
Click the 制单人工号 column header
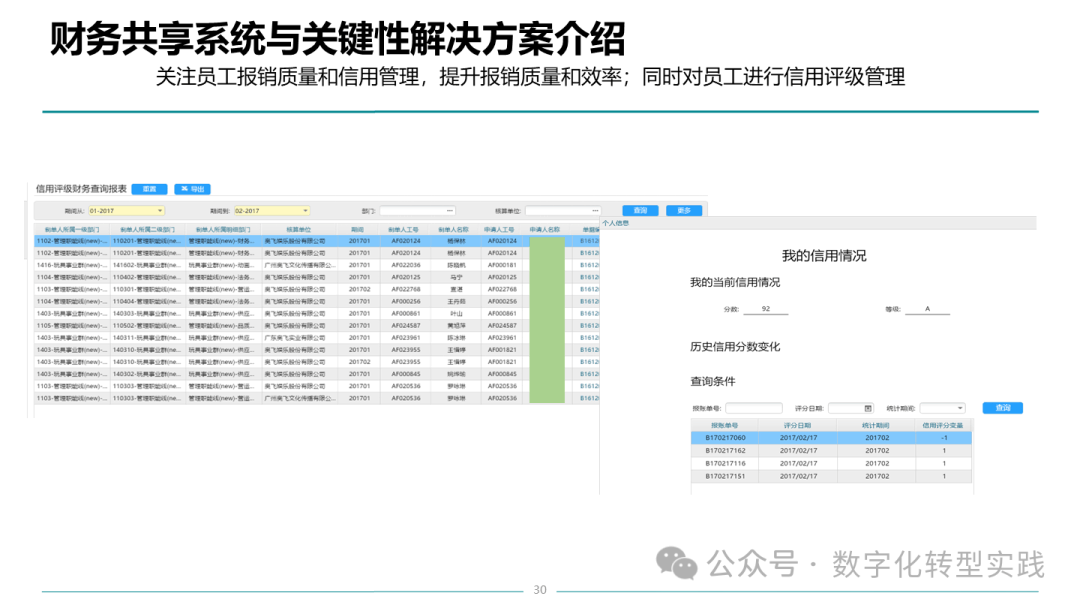[404, 229]
